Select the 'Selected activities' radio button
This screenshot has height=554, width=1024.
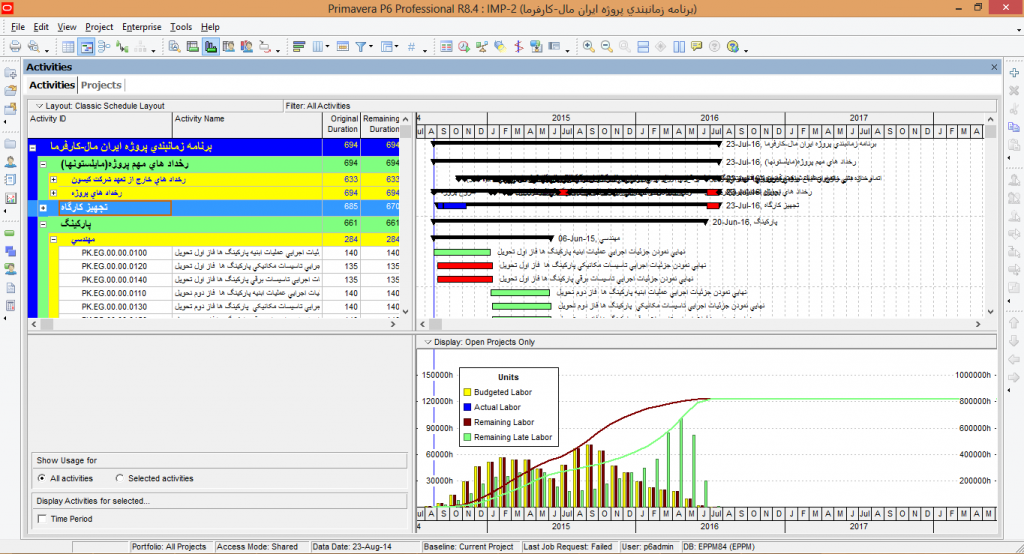point(120,478)
